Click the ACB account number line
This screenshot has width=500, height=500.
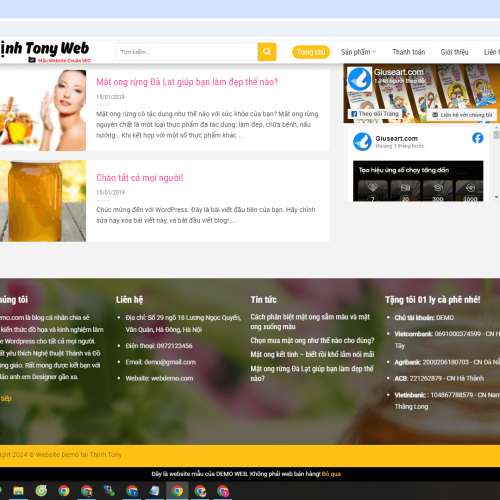click(439, 378)
